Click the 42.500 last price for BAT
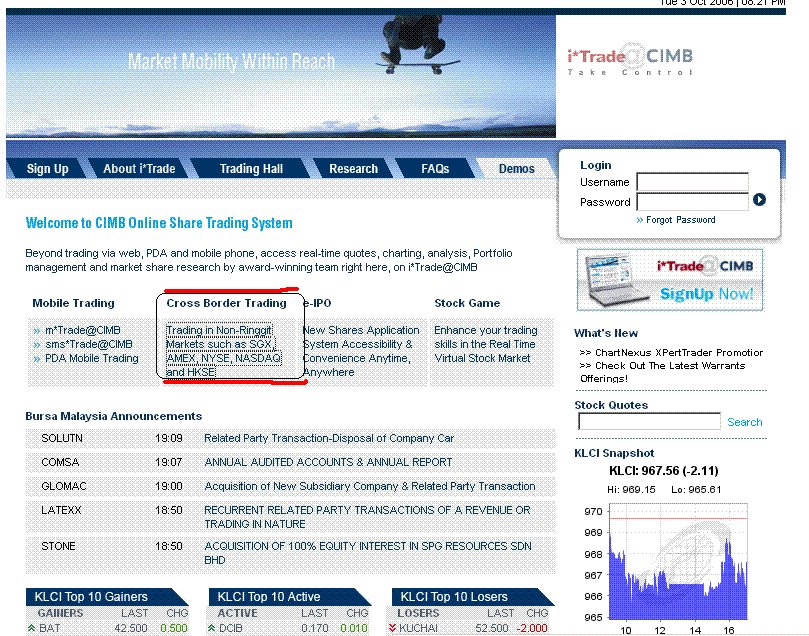Image resolution: width=809 pixels, height=636 pixels. pos(131,628)
